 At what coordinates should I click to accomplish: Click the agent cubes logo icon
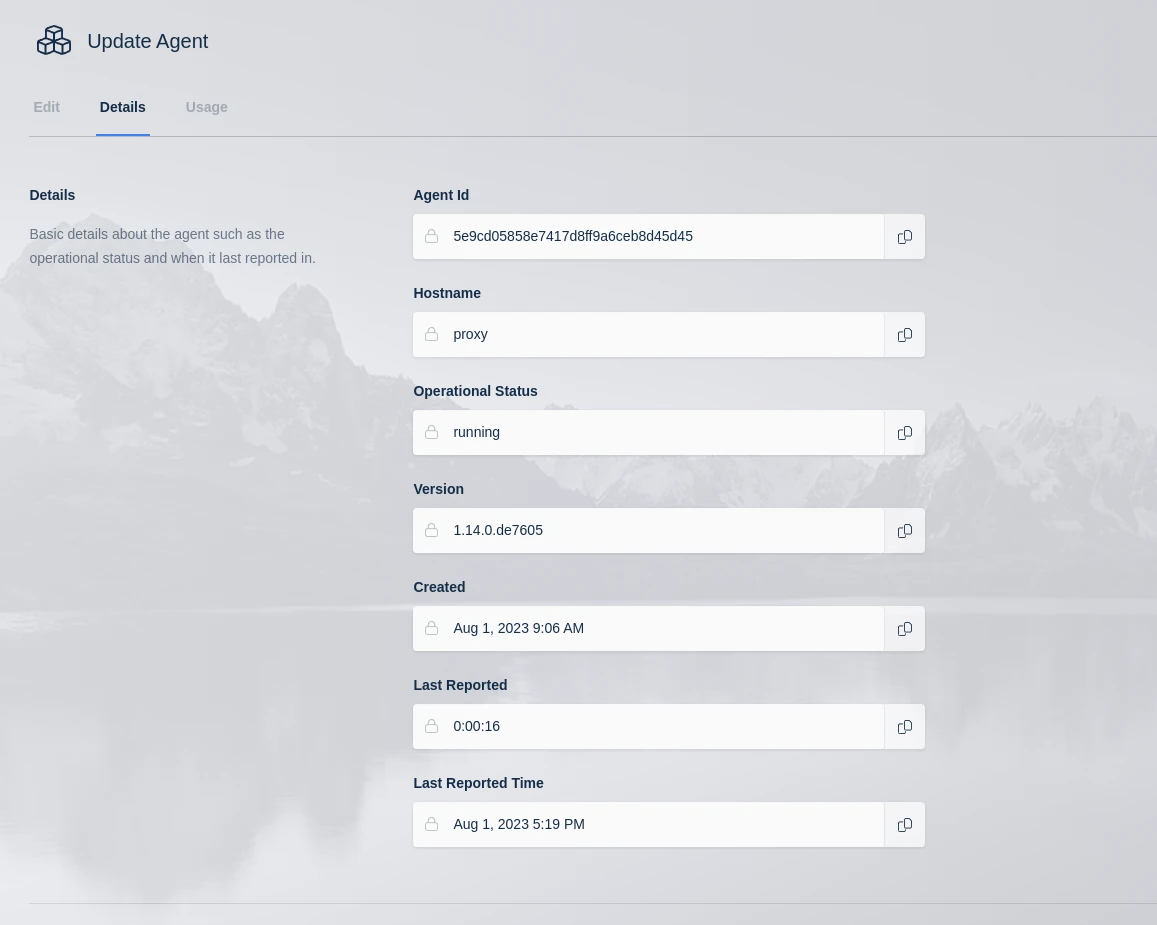[54, 40]
